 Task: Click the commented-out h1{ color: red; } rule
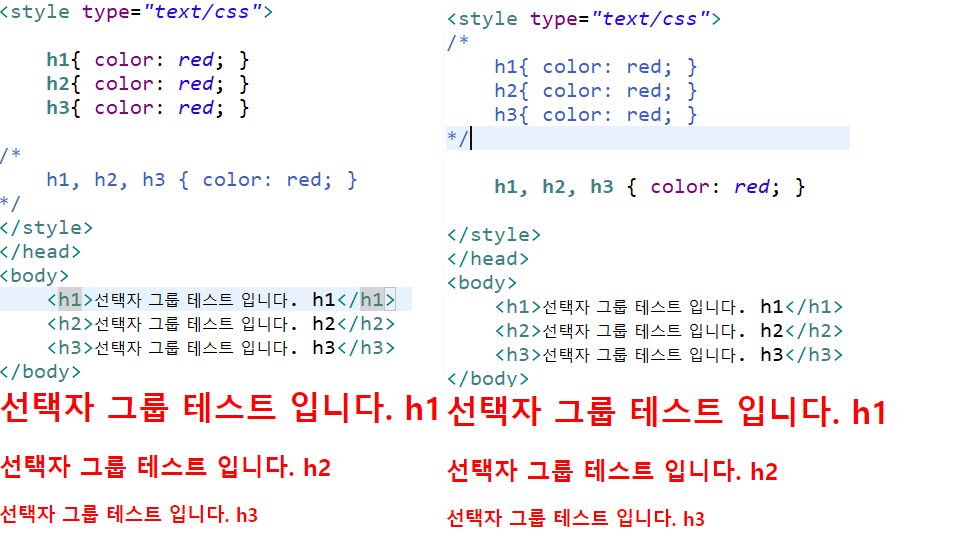pyautogui.click(x=596, y=66)
